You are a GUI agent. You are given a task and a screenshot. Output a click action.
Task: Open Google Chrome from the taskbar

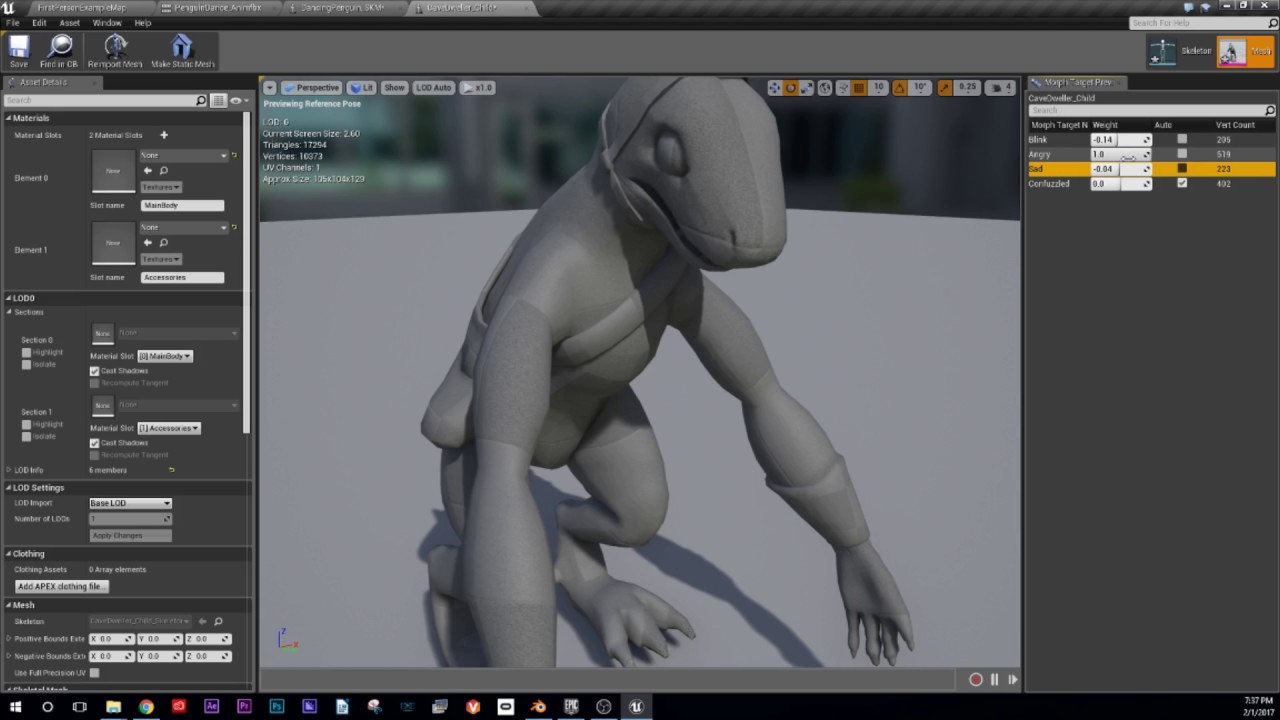click(x=146, y=707)
